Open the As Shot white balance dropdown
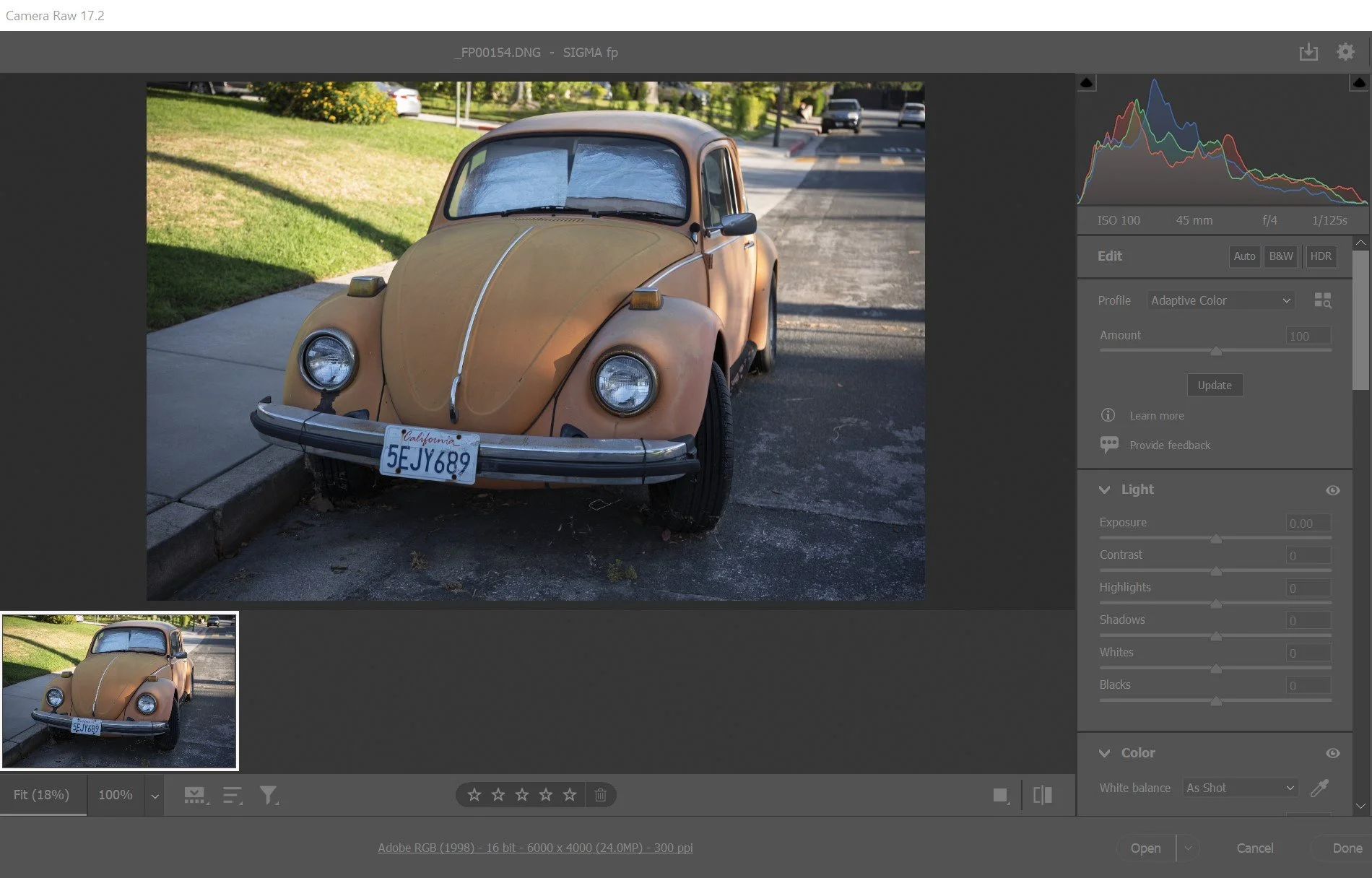The height and width of the screenshot is (878, 1372). coord(1240,788)
